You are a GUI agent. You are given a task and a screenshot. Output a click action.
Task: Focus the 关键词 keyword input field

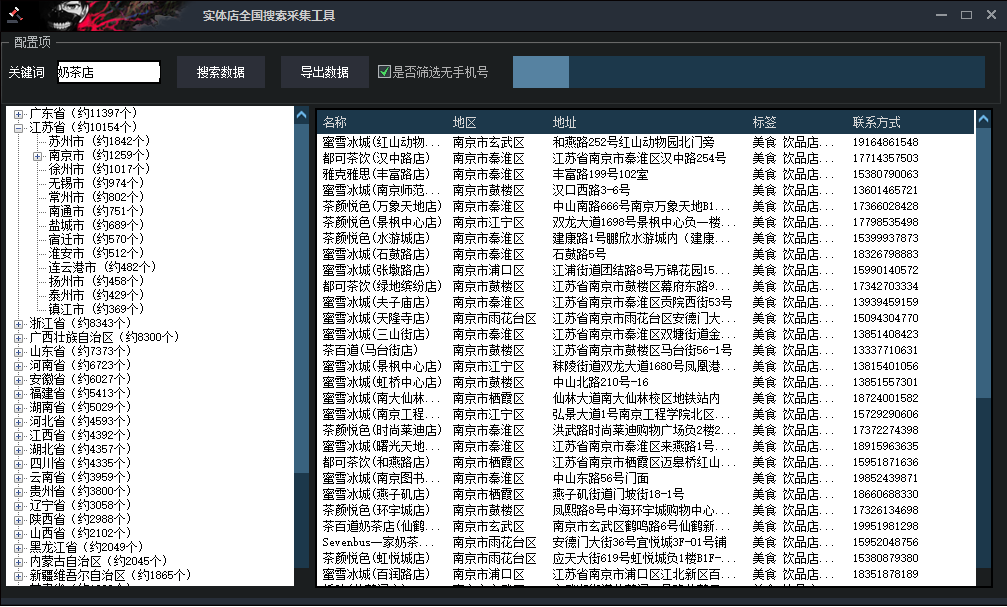click(x=108, y=72)
